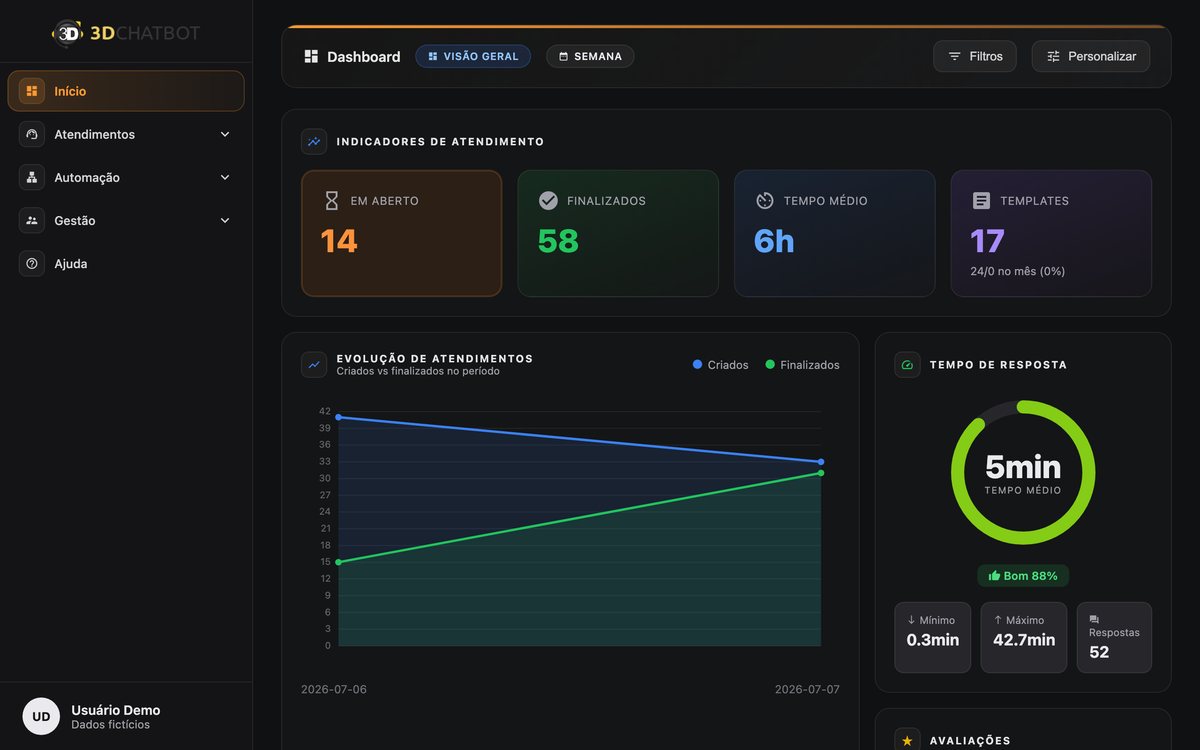Click the Ajuda question mark icon
Image resolution: width=1200 pixels, height=750 pixels.
32,263
